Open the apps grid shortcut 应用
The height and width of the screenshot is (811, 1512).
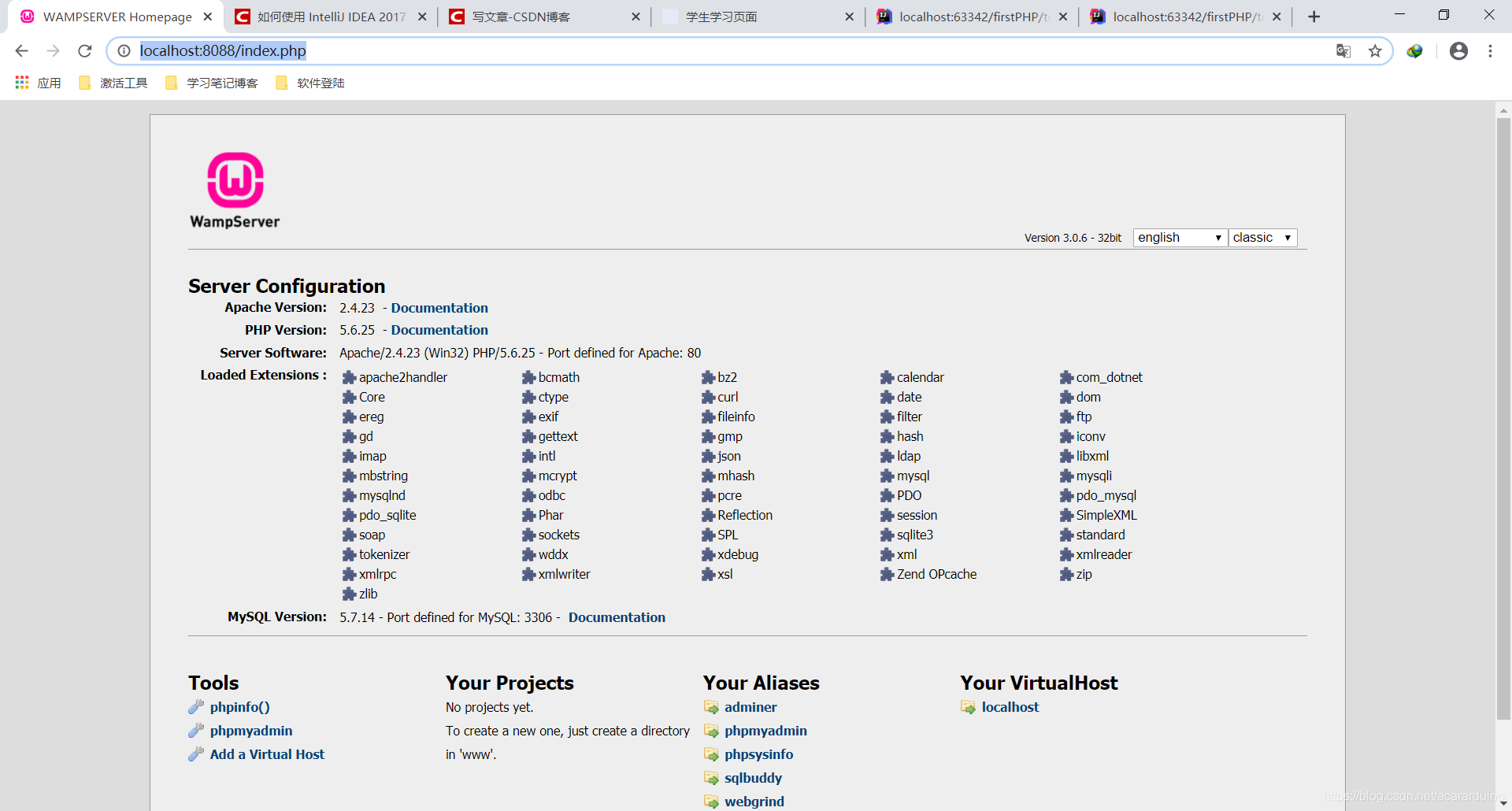coord(38,83)
